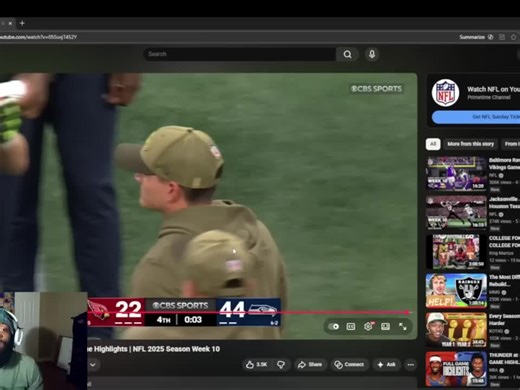The image size is (520, 390).
Task: Switch to theater mode view
Action: [385, 326]
